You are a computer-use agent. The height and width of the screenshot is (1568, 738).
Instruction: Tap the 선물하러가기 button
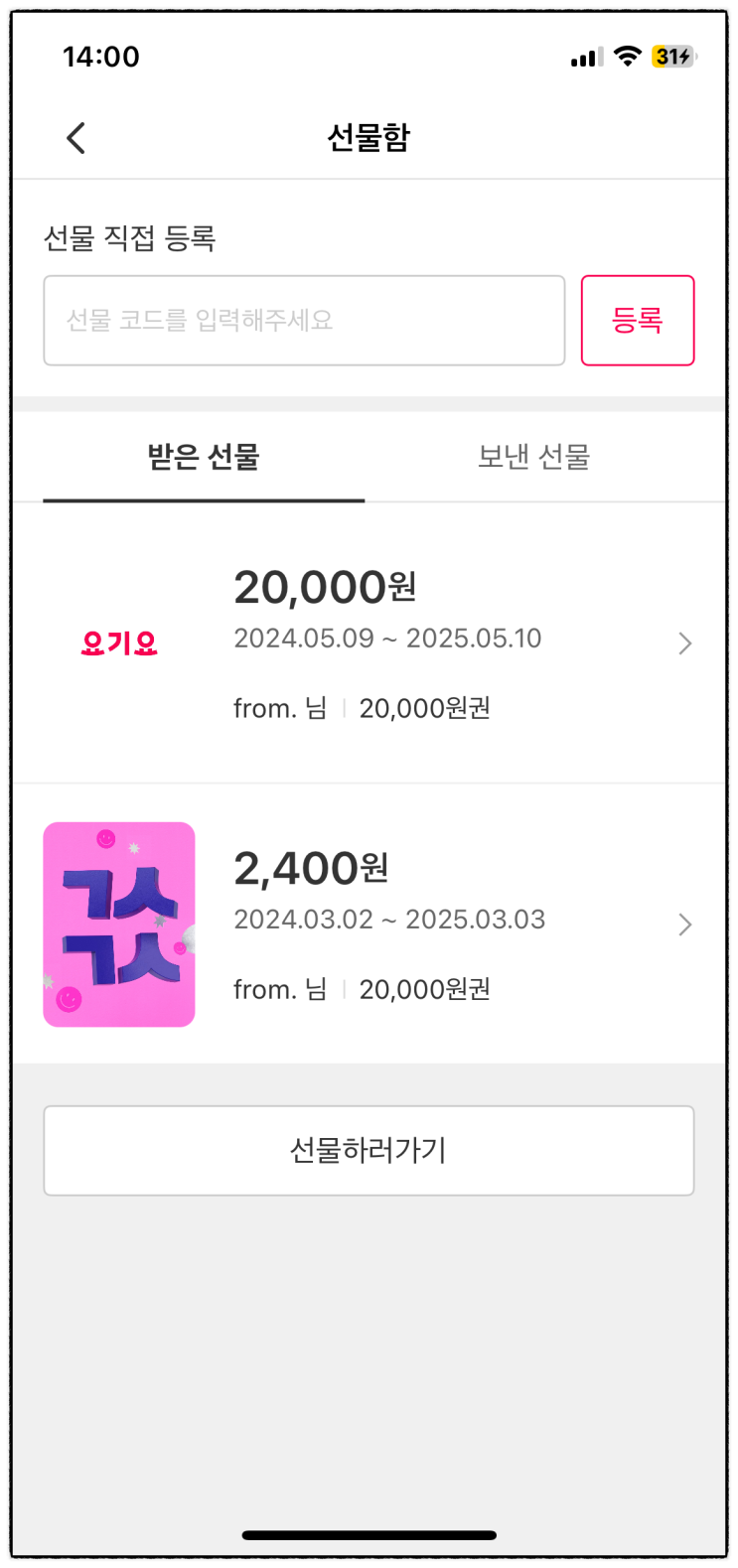click(369, 1150)
